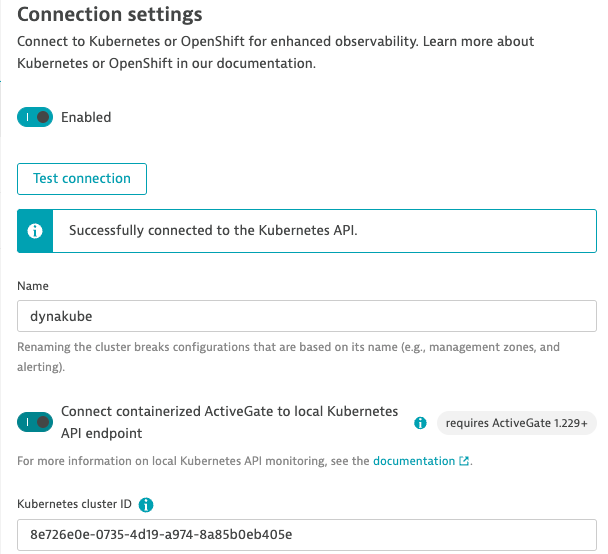Open the documentation link
The image size is (608, 554).
click(414, 462)
